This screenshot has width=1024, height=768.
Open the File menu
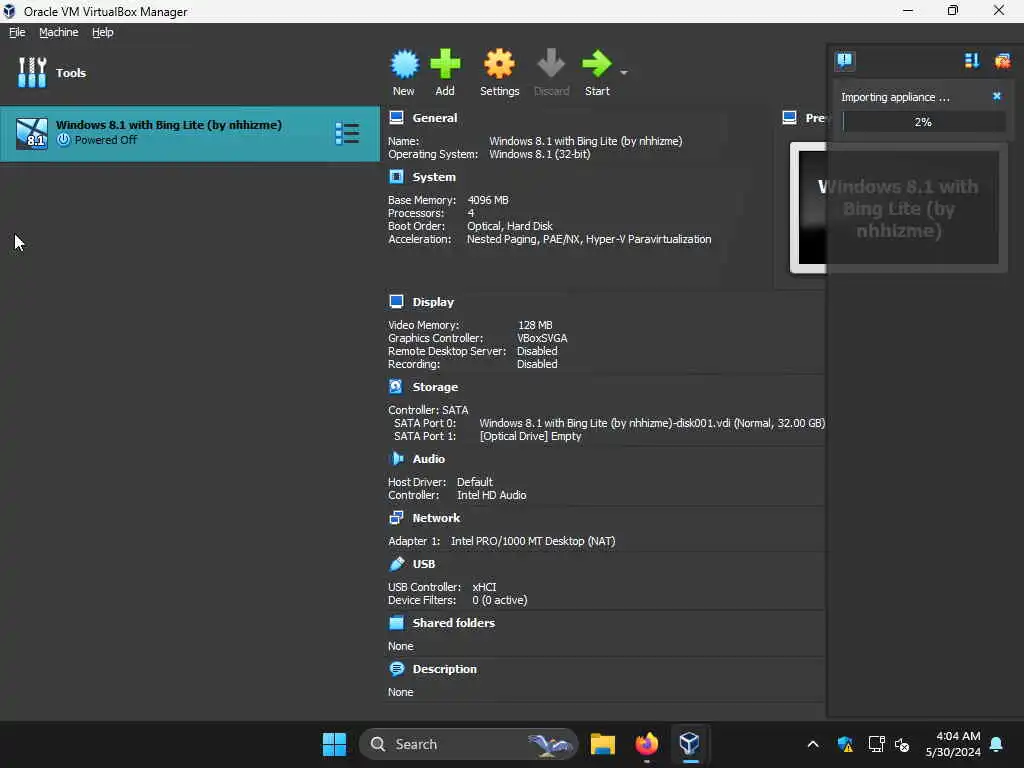pos(17,32)
